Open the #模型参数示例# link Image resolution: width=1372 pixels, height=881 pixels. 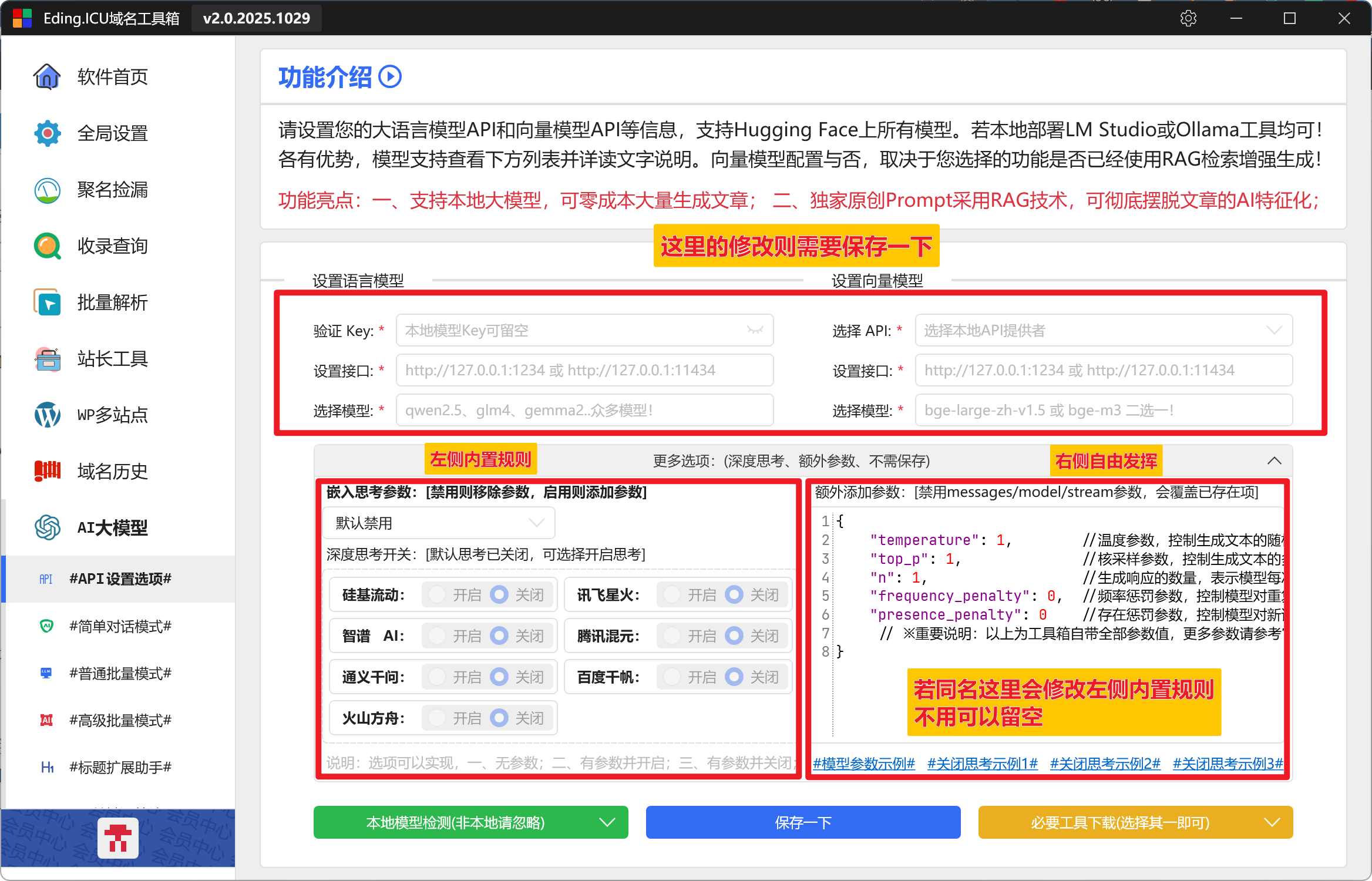(864, 763)
